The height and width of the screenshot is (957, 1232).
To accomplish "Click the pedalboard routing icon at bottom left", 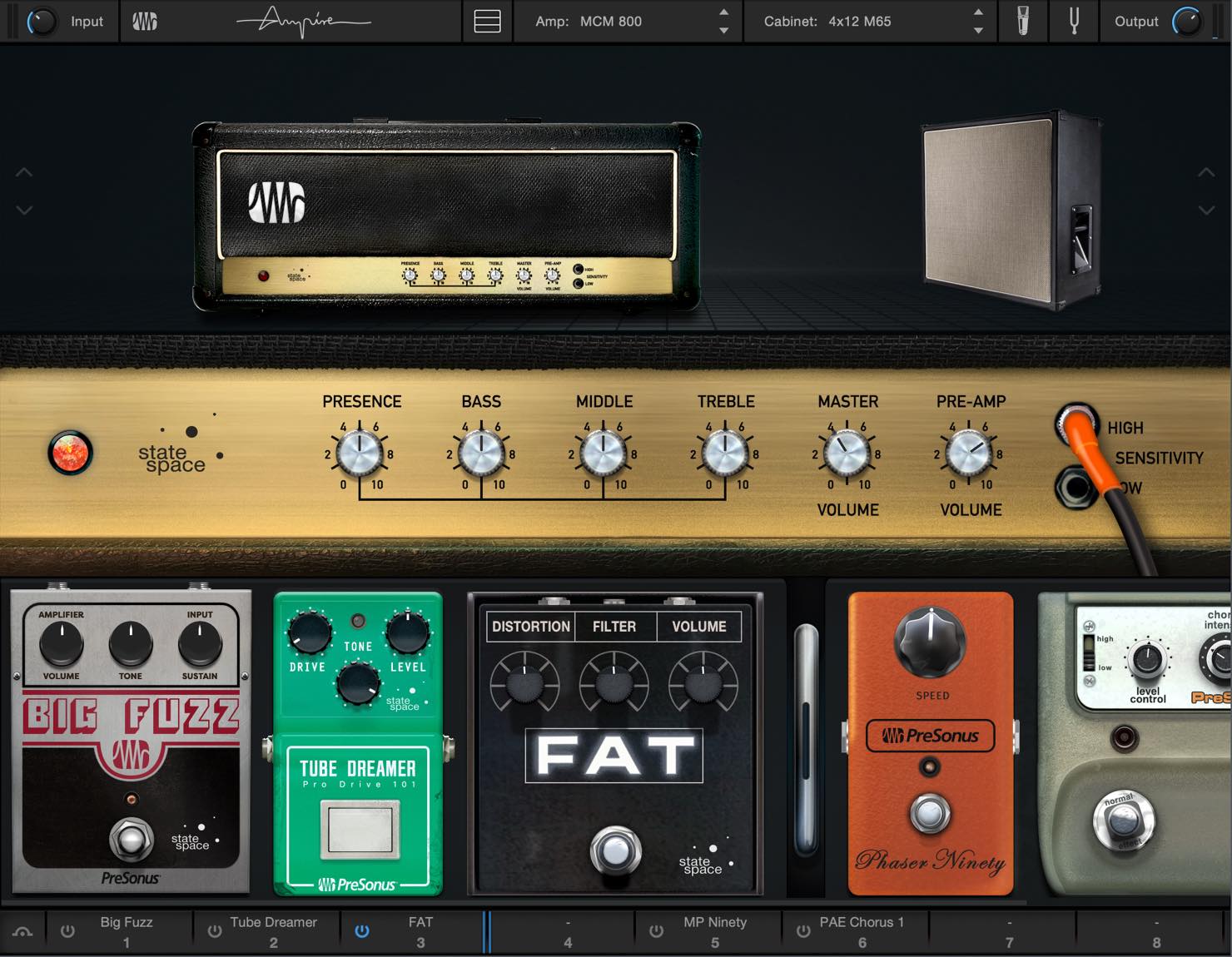I will (x=22, y=932).
